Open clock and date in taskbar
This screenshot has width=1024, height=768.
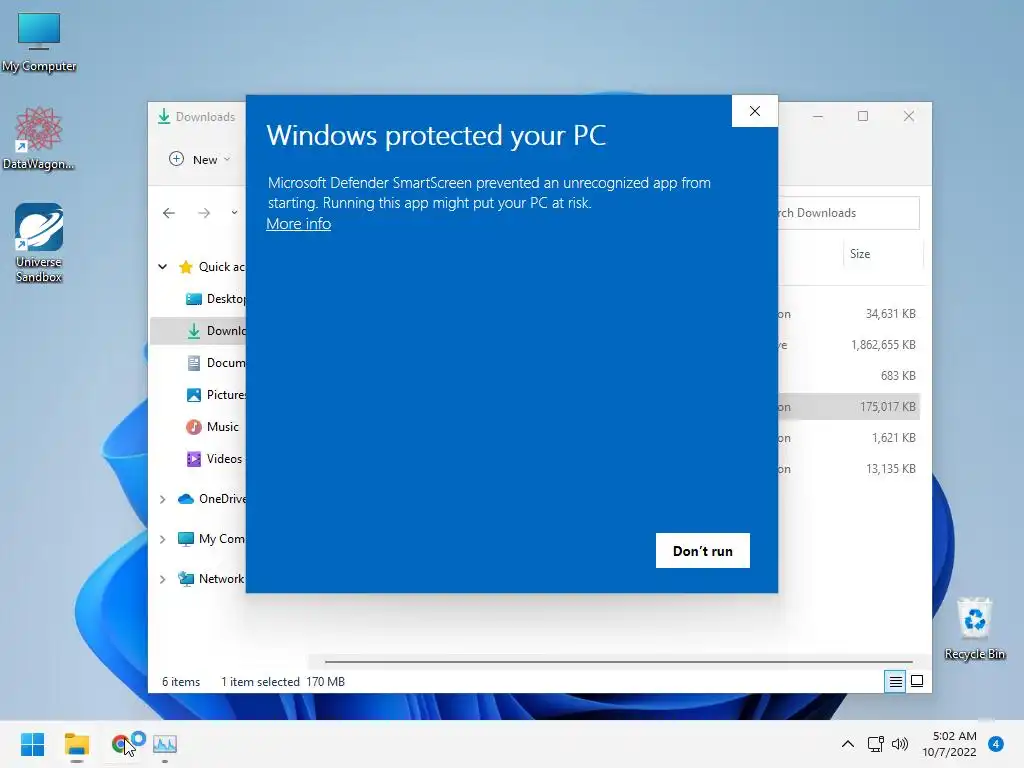tap(949, 744)
